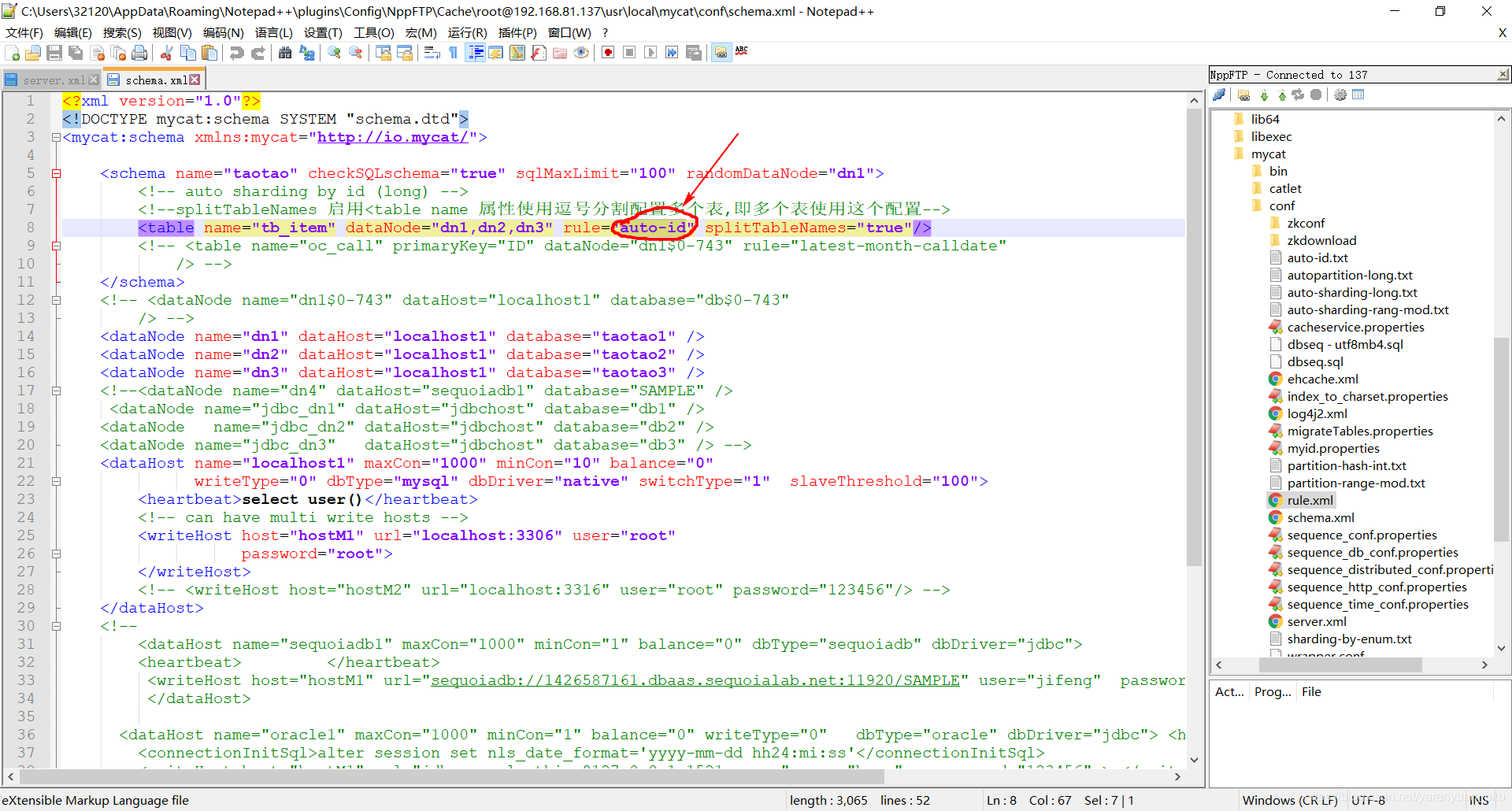The image size is (1512, 811).
Task: Open the 搜索(S) menu
Action: coord(122,32)
